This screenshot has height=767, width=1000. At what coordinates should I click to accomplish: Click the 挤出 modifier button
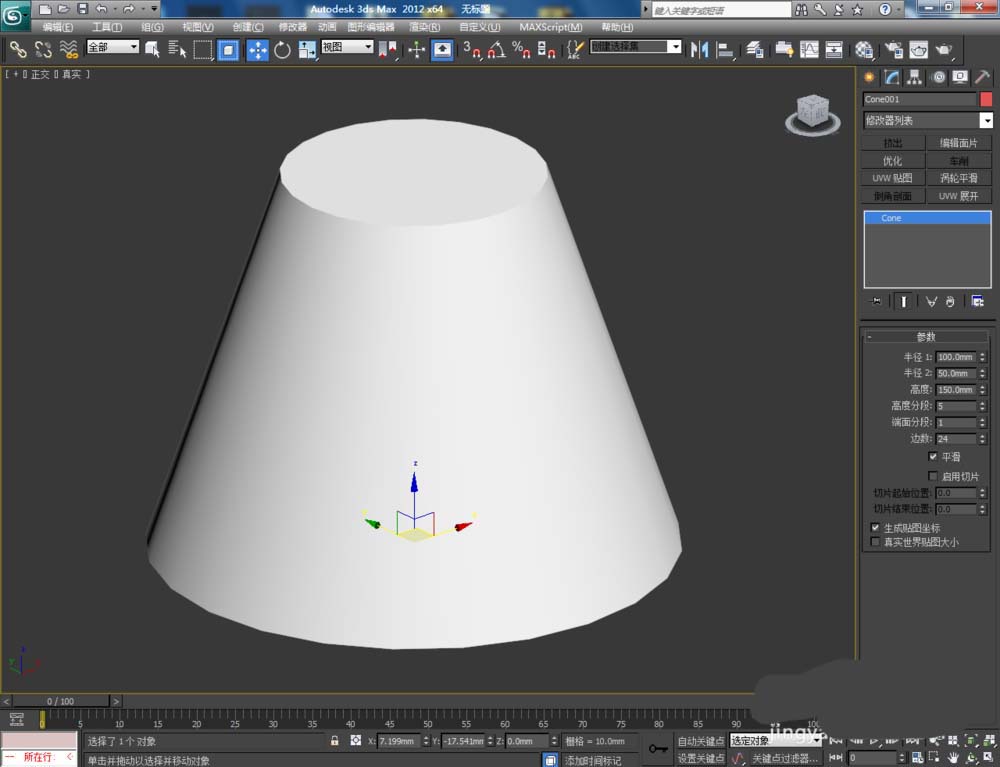[893, 143]
